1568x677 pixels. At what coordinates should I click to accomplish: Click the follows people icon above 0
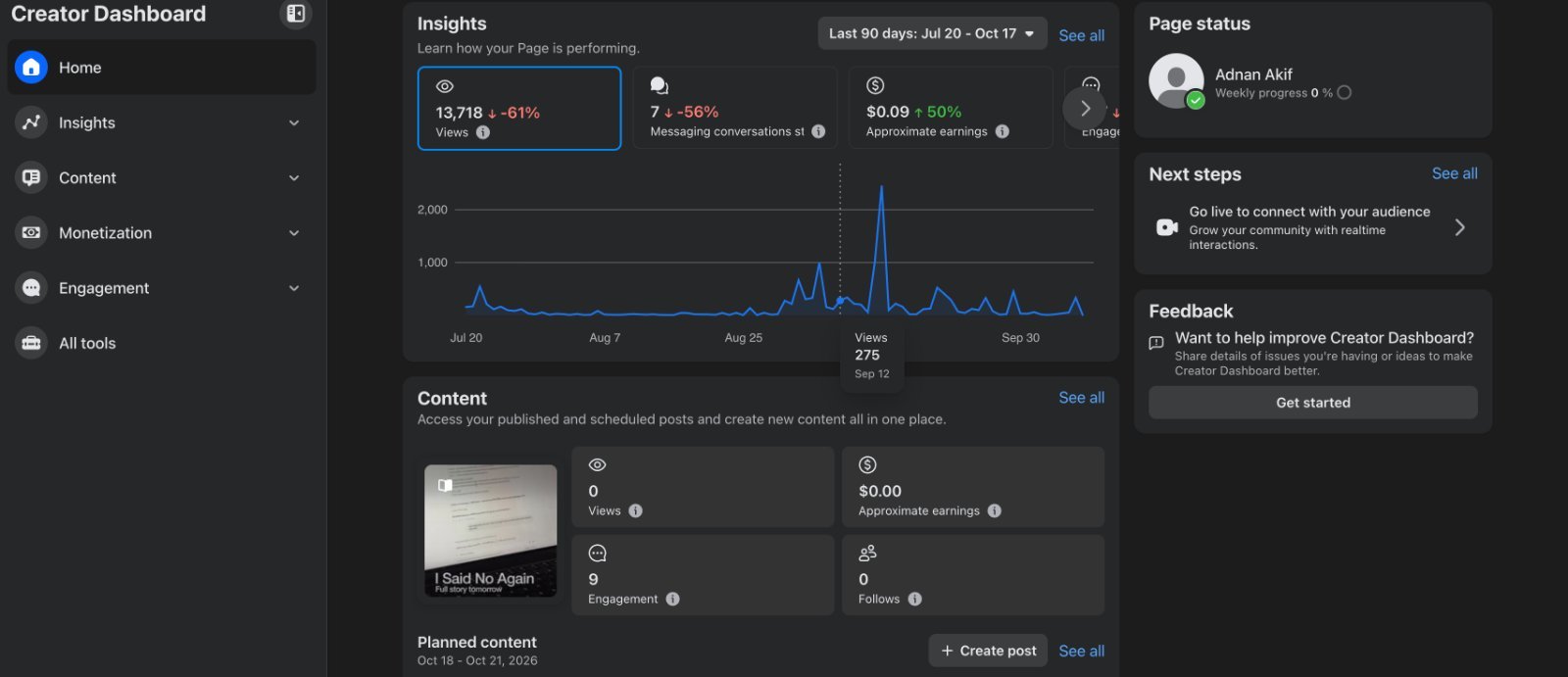tap(867, 554)
